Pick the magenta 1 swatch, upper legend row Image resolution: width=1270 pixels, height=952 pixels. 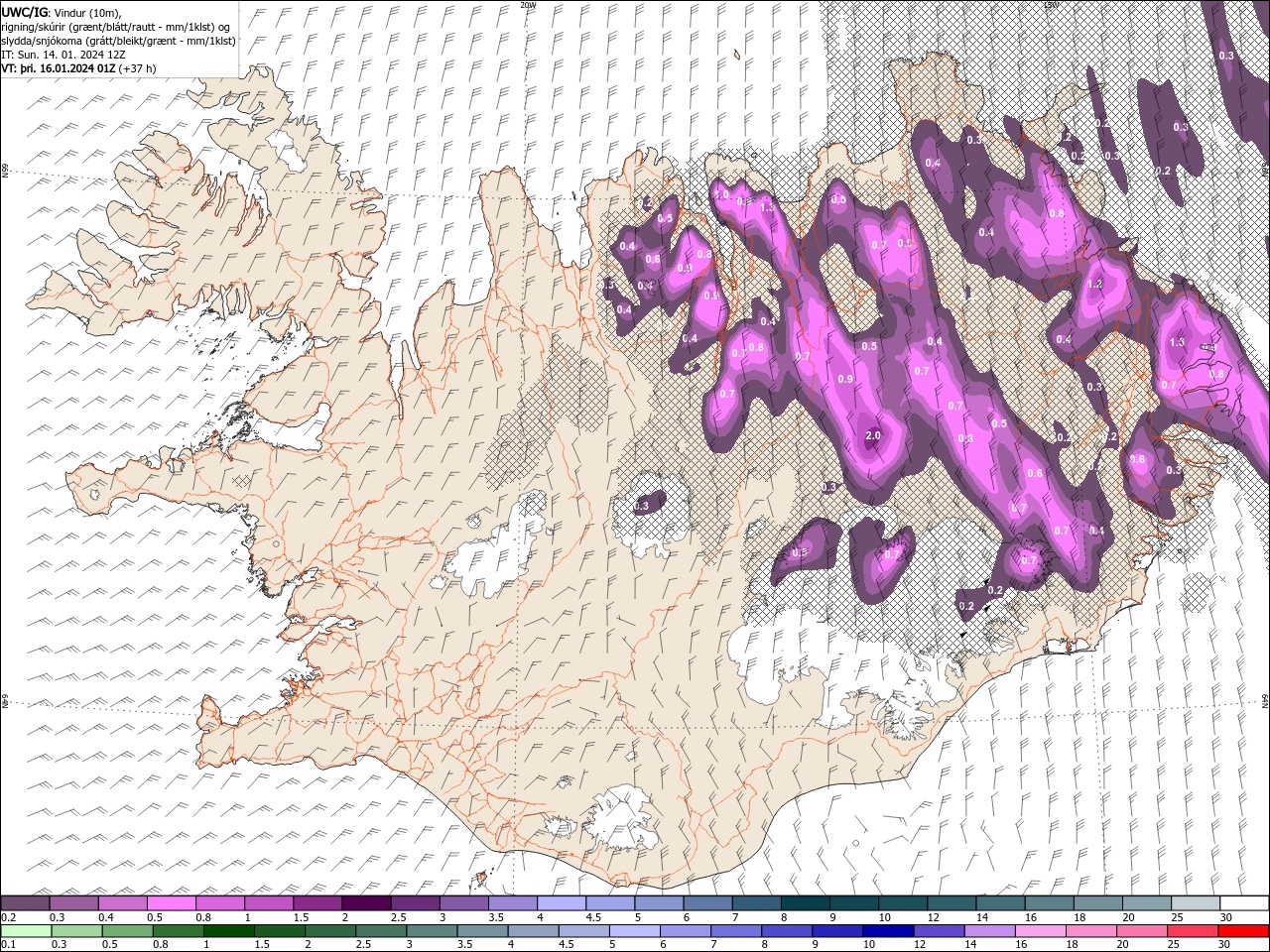pos(269,903)
